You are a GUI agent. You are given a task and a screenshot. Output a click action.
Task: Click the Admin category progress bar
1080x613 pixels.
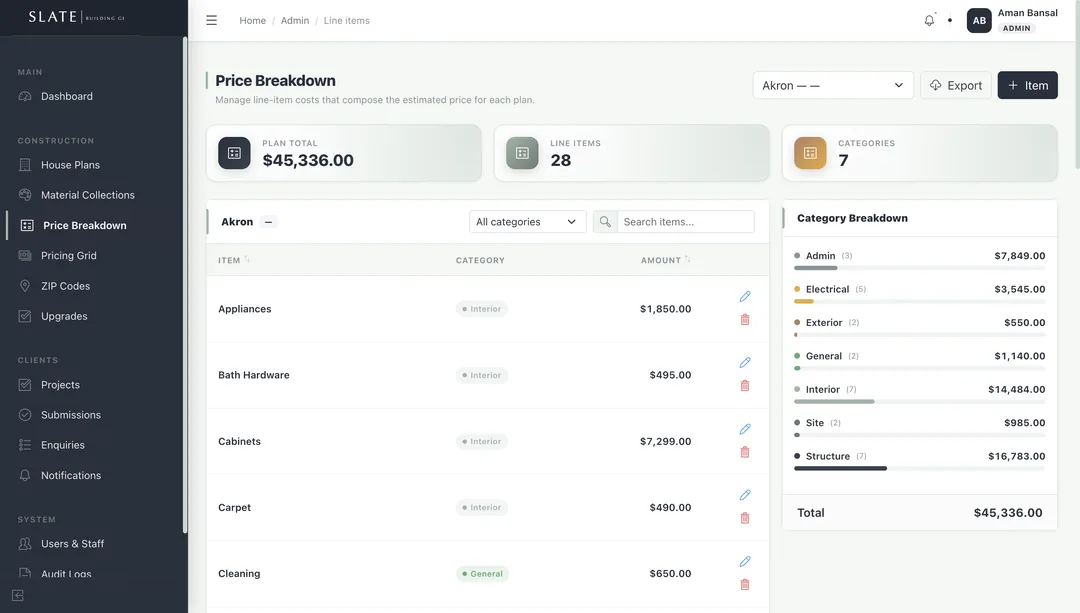click(x=920, y=268)
